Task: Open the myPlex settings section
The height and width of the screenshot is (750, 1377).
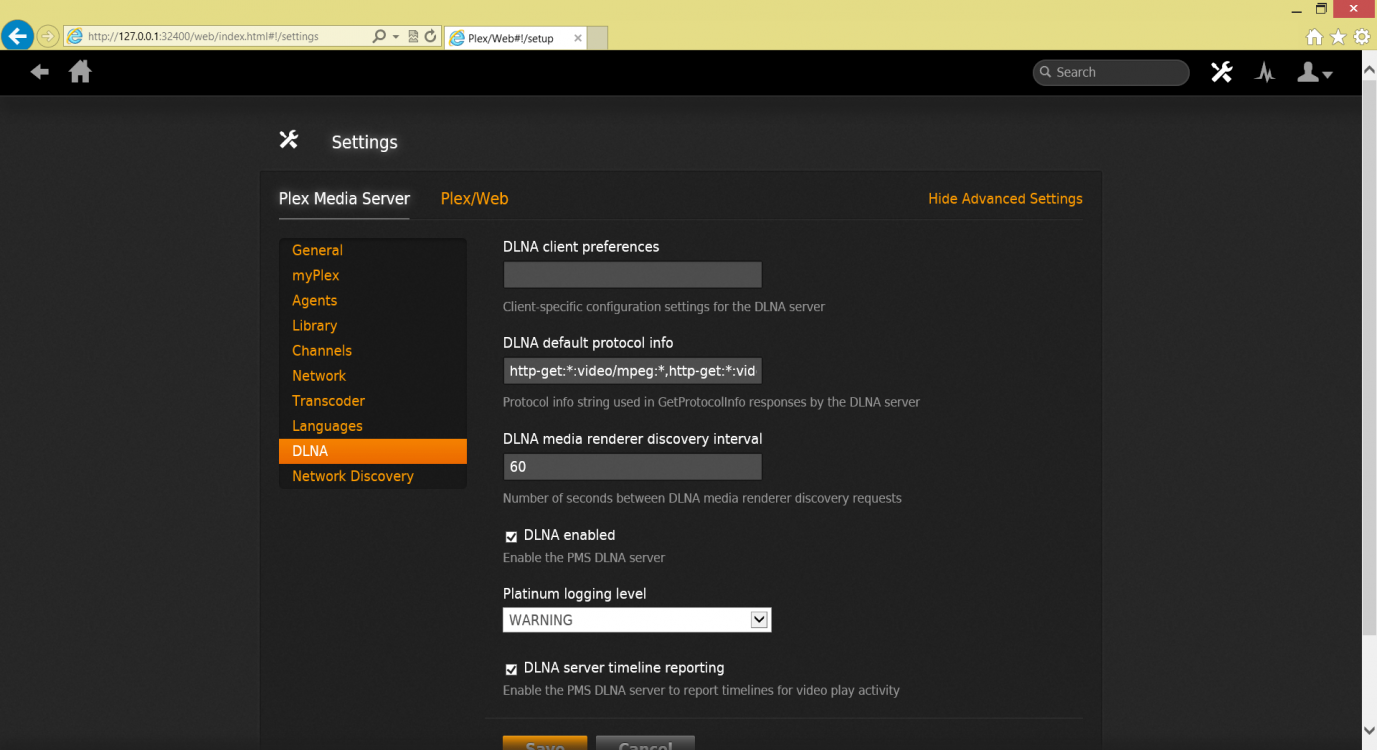Action: click(x=373, y=275)
